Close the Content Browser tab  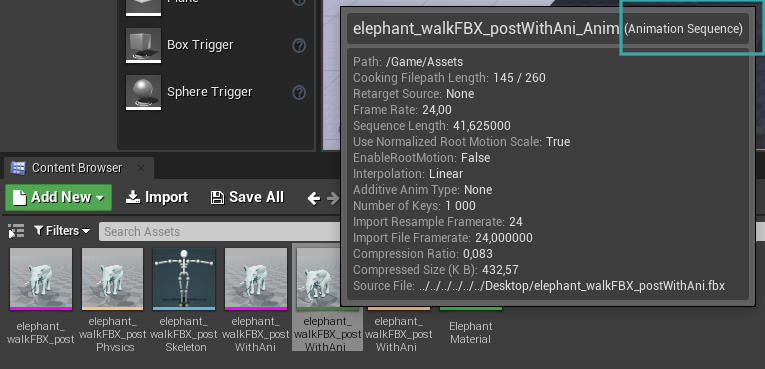click(x=141, y=168)
